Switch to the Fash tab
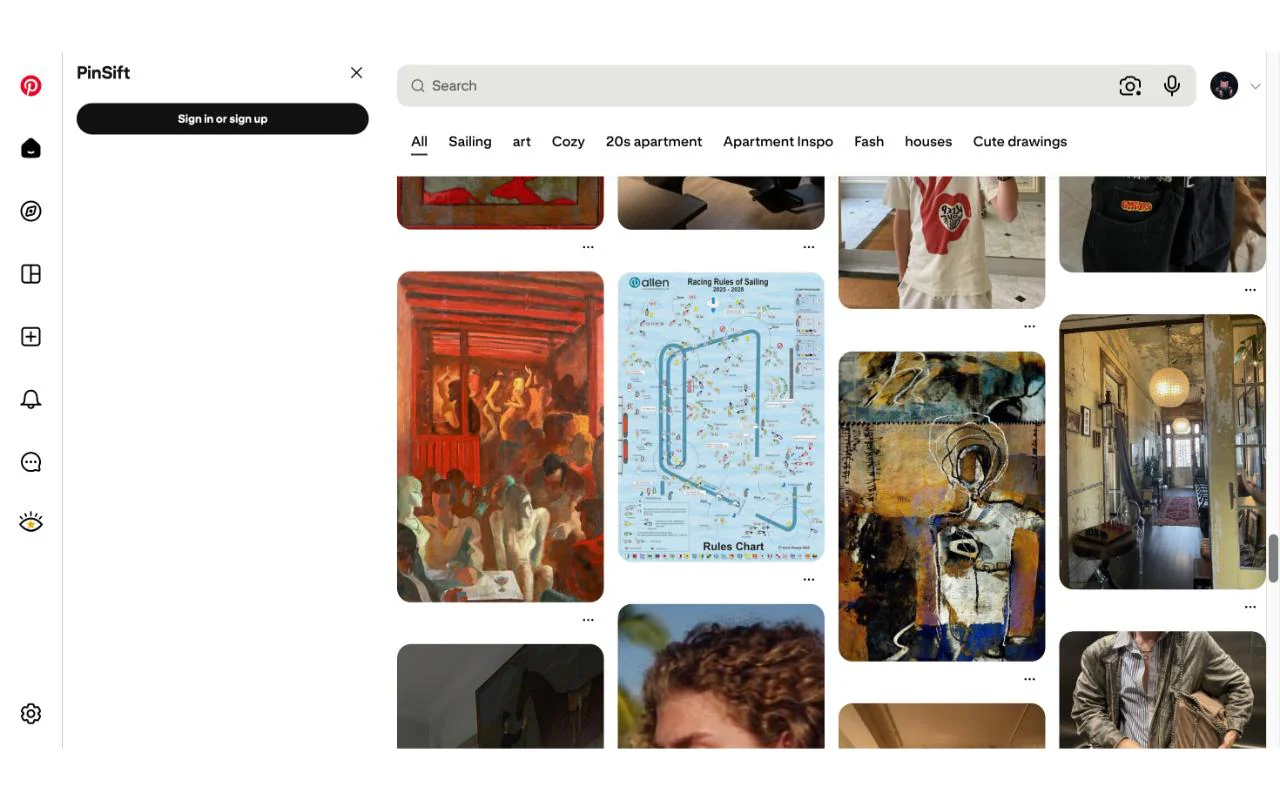Screen dimensions: 1280x800 coord(869,142)
